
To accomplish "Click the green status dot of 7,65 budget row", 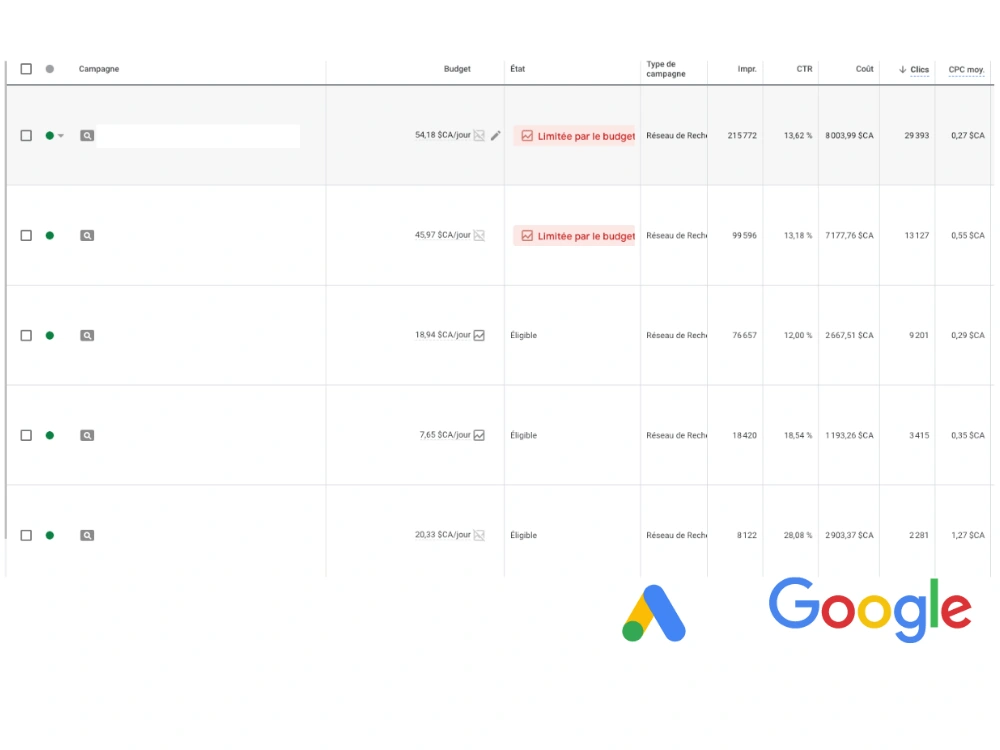I will coord(50,435).
